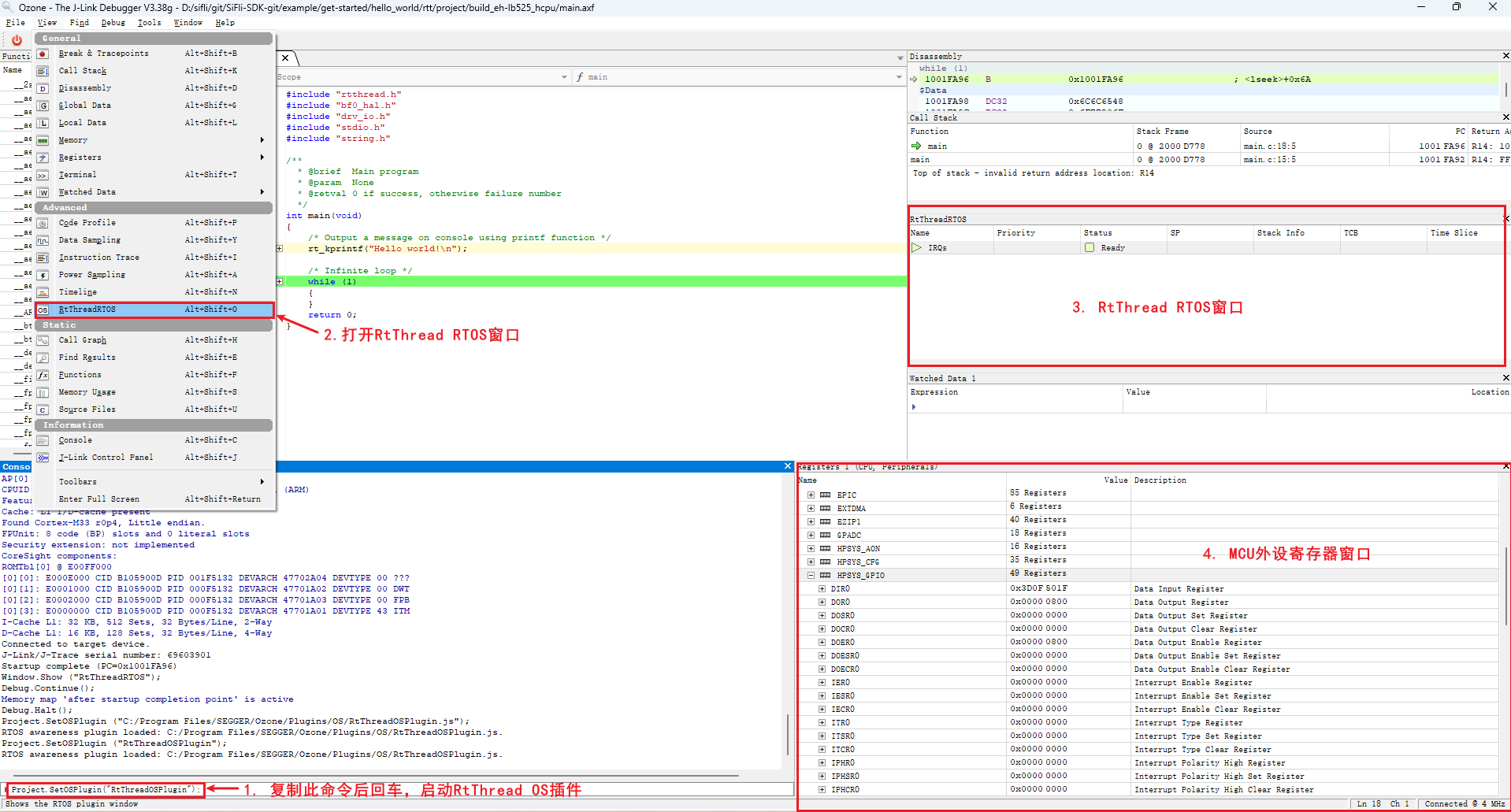Toggle the Ready status checkbox for IRQs
The image size is (1511, 812).
1090,247
